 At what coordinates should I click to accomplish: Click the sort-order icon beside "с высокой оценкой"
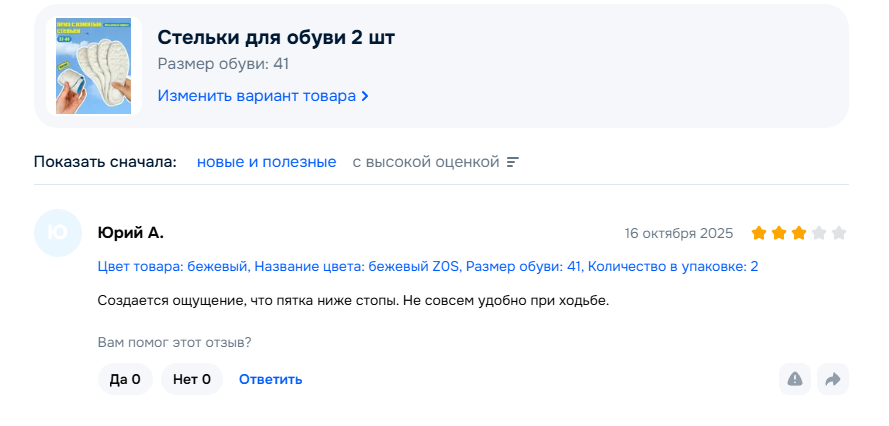(x=513, y=162)
